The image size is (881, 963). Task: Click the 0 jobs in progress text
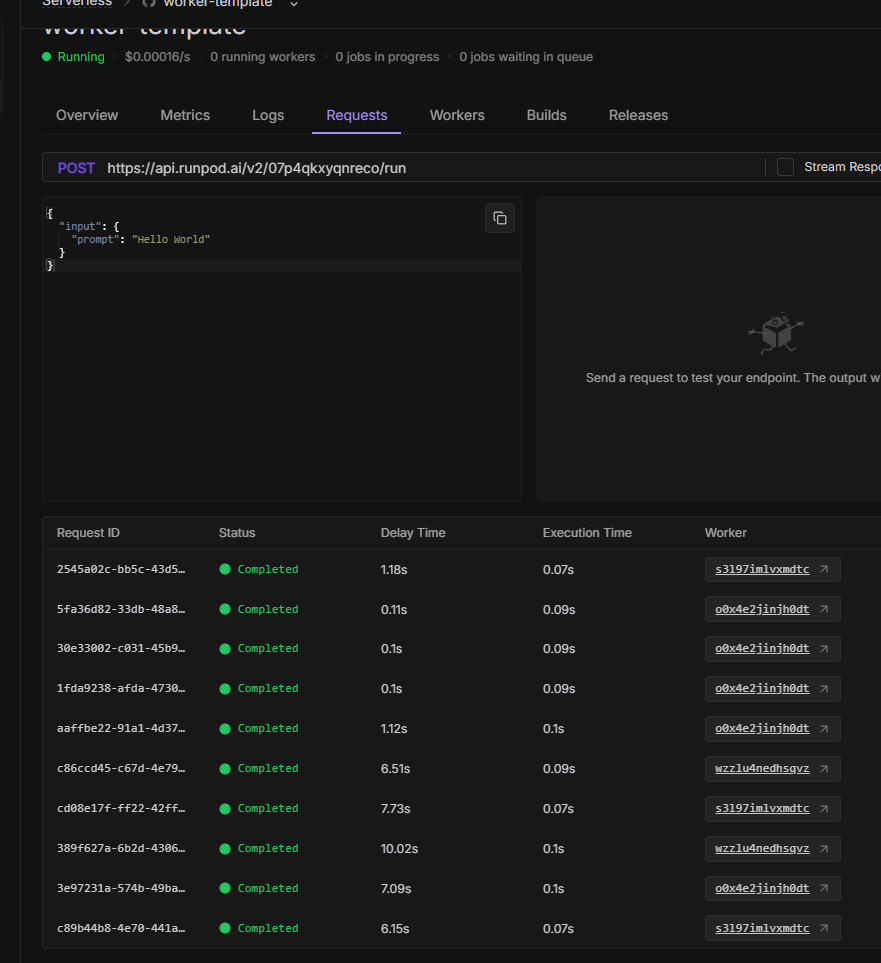click(x=387, y=57)
